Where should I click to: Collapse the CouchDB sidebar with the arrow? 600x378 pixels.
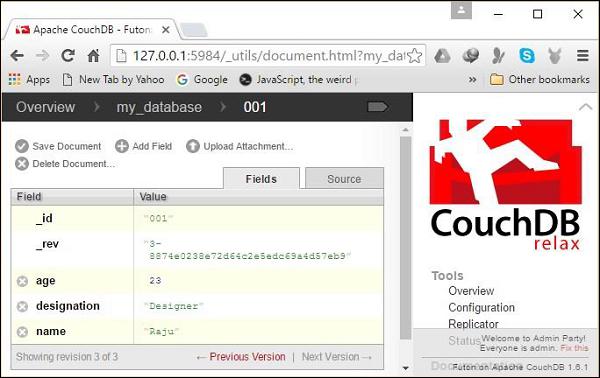coord(585,107)
